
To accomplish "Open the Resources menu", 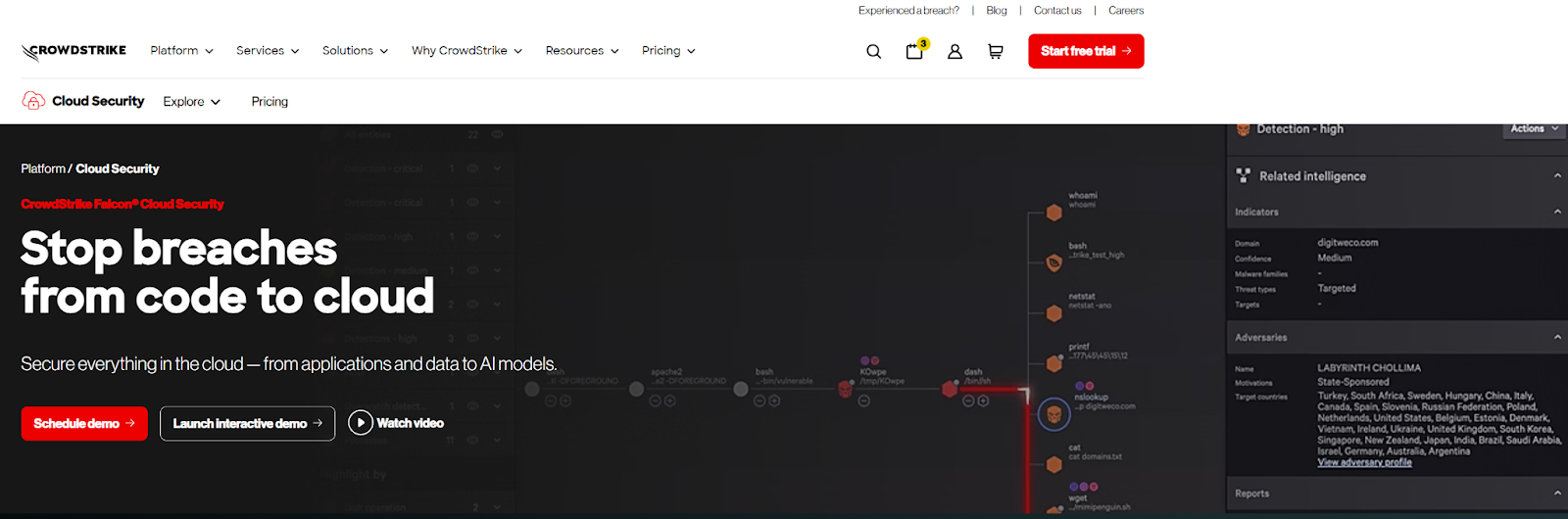I will 582,51.
